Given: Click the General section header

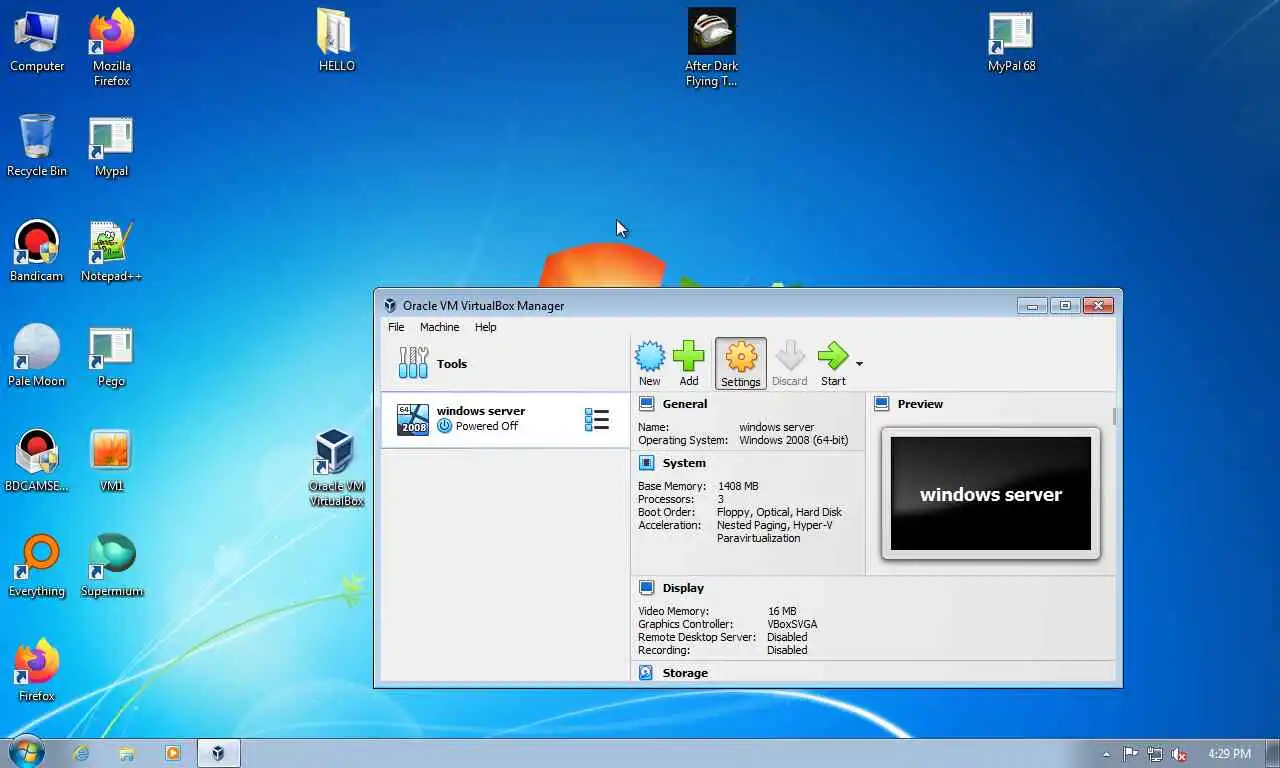Looking at the screenshot, I should 684,404.
